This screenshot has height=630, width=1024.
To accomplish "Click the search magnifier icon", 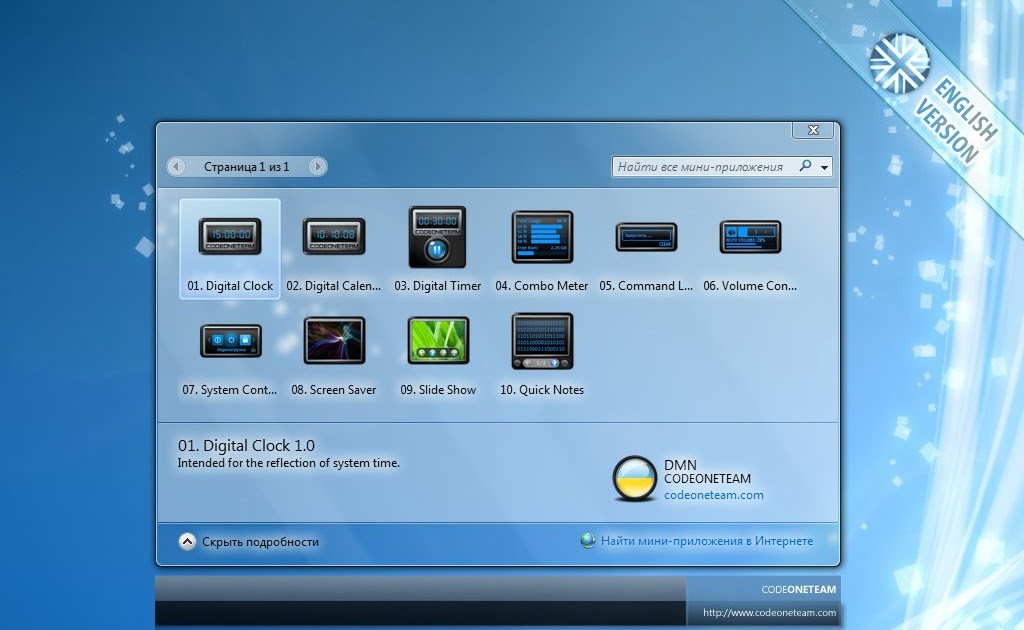I will [x=805, y=166].
